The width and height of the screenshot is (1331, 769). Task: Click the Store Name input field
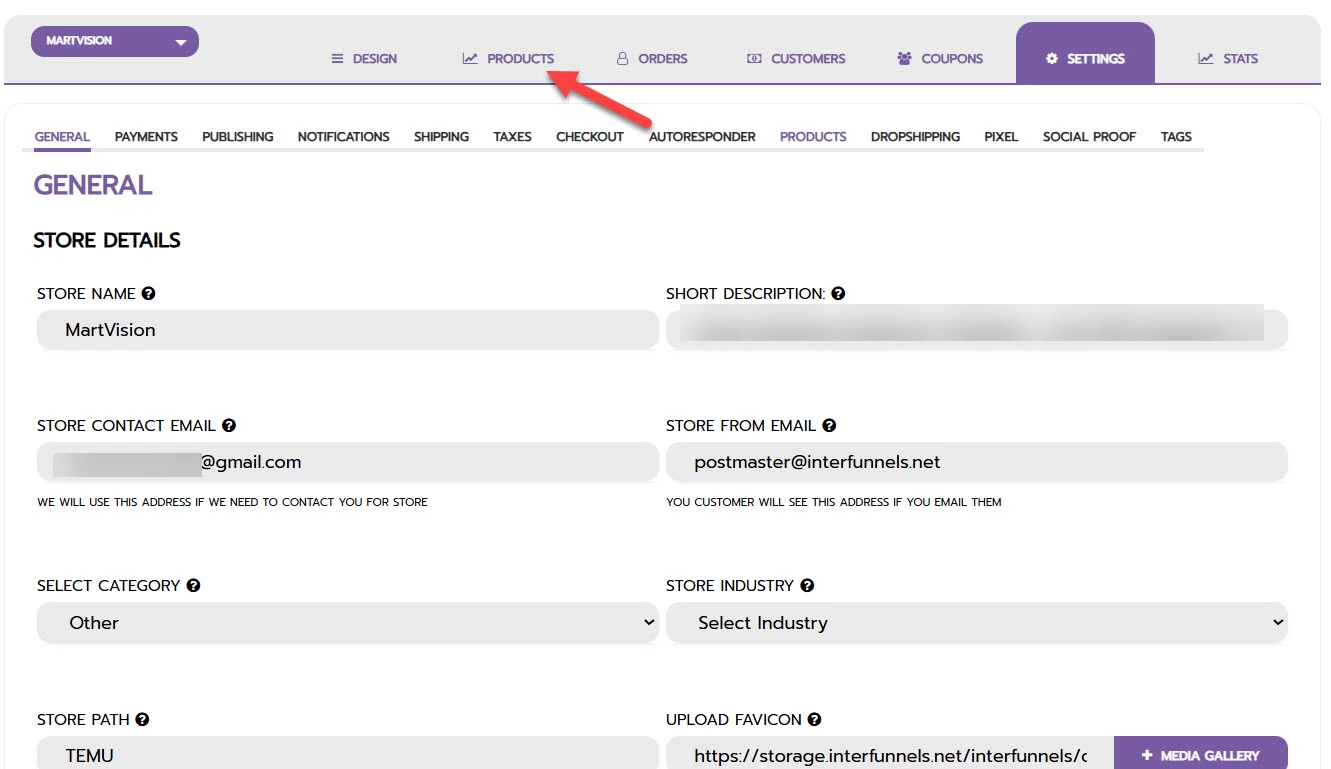pyautogui.click(x=348, y=330)
